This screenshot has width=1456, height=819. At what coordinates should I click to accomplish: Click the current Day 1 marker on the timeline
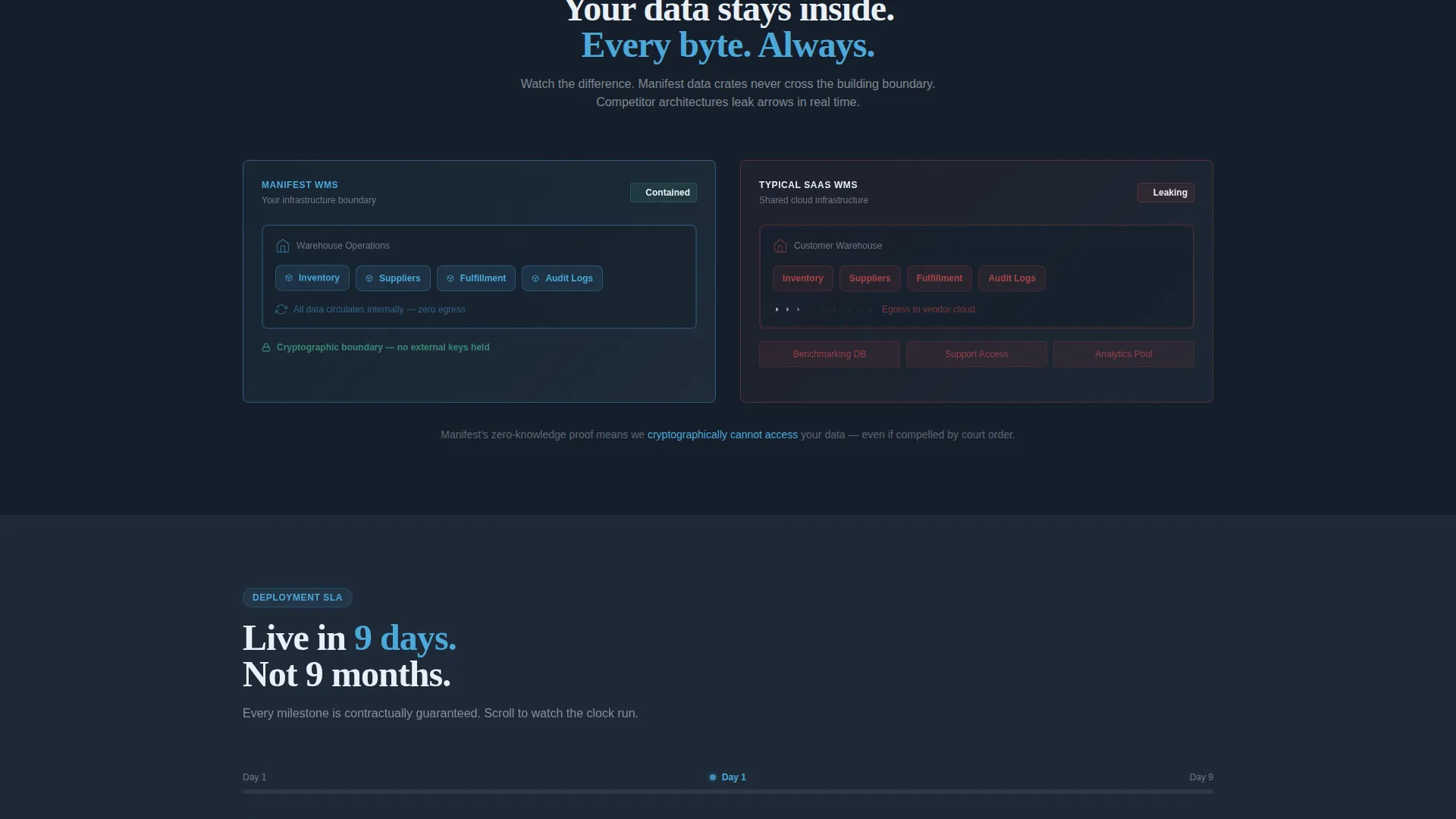[x=728, y=777]
